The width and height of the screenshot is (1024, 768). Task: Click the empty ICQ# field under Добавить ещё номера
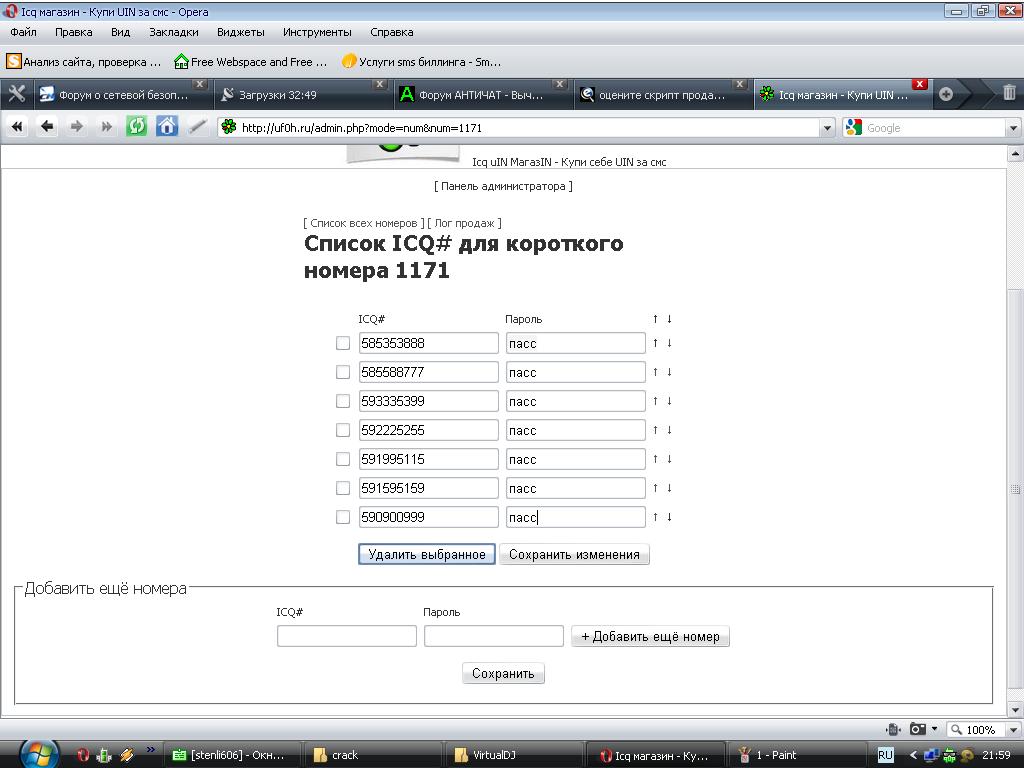click(x=347, y=636)
